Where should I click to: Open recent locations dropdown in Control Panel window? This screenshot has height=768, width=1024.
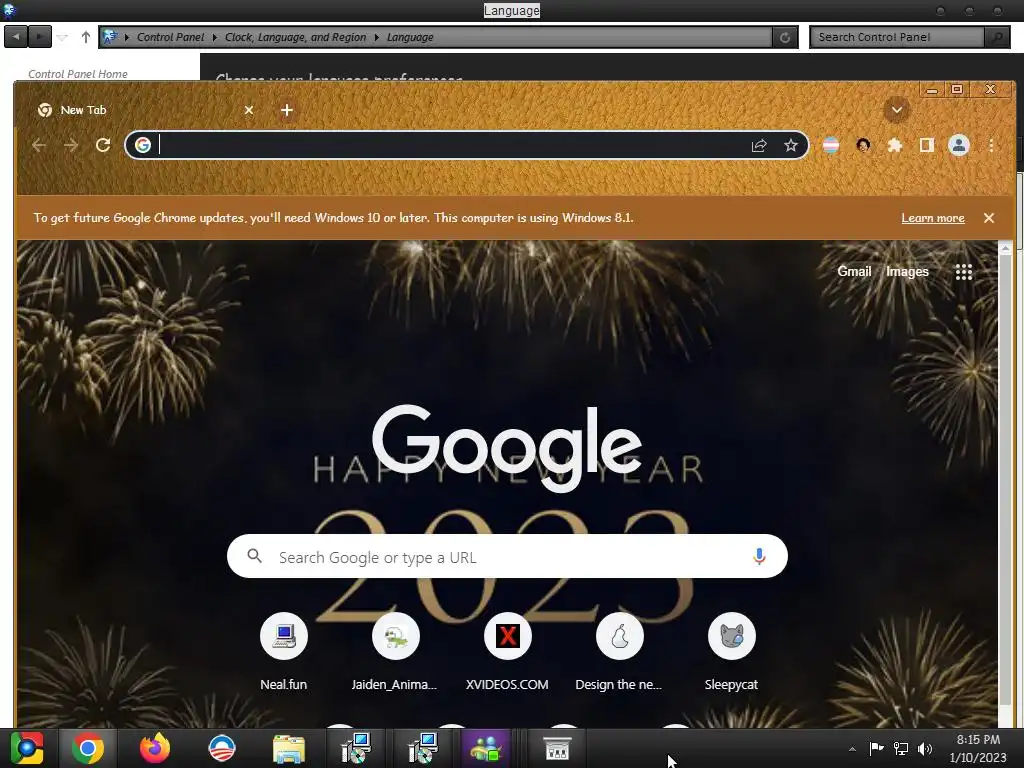click(x=62, y=37)
